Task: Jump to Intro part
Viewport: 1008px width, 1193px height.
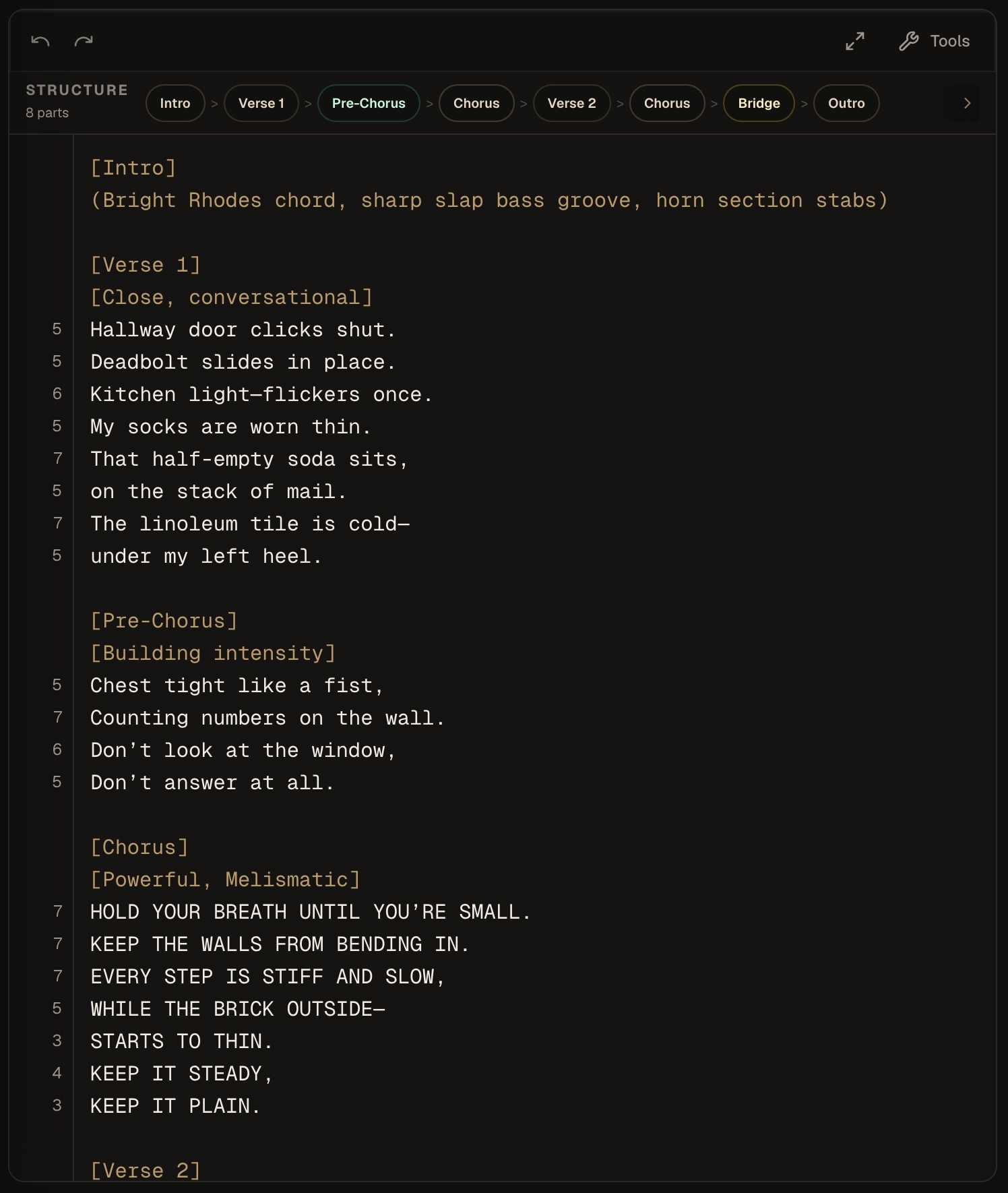Action: click(175, 103)
